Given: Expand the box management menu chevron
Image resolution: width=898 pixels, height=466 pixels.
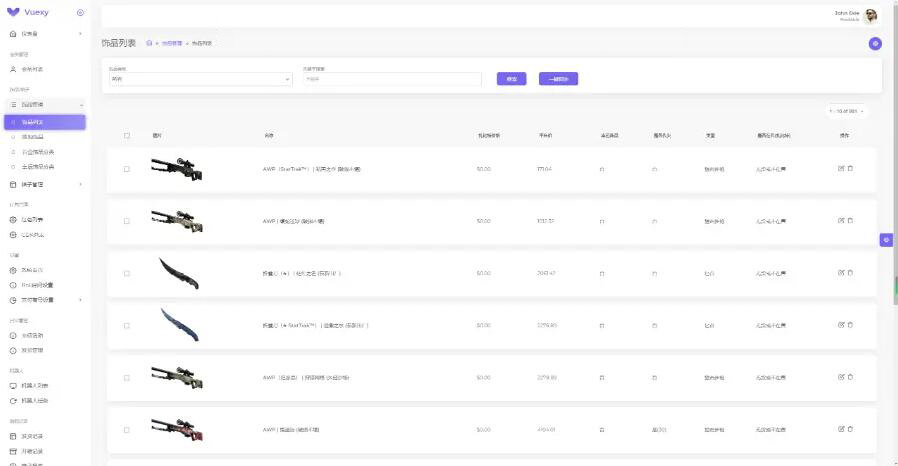Looking at the screenshot, I should click(x=80, y=184).
